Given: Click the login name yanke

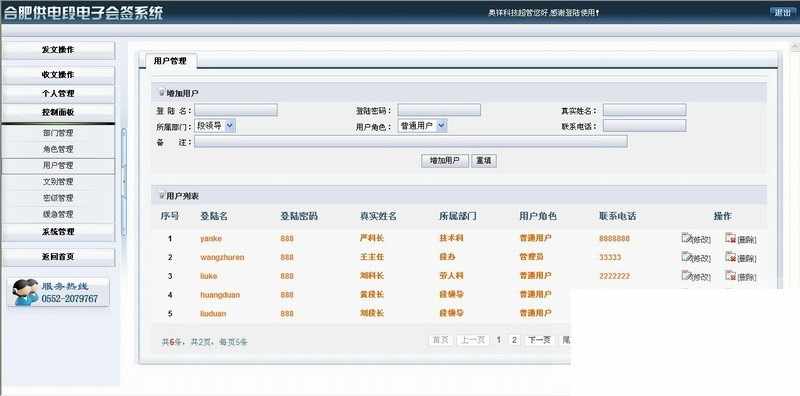Looking at the screenshot, I should coord(211,238).
